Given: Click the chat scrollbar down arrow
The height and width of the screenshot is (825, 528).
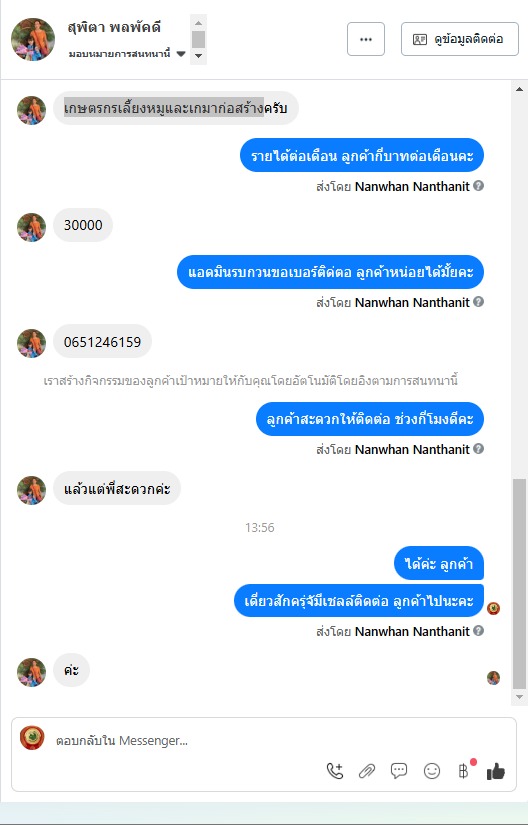Looking at the screenshot, I should tap(520, 697).
